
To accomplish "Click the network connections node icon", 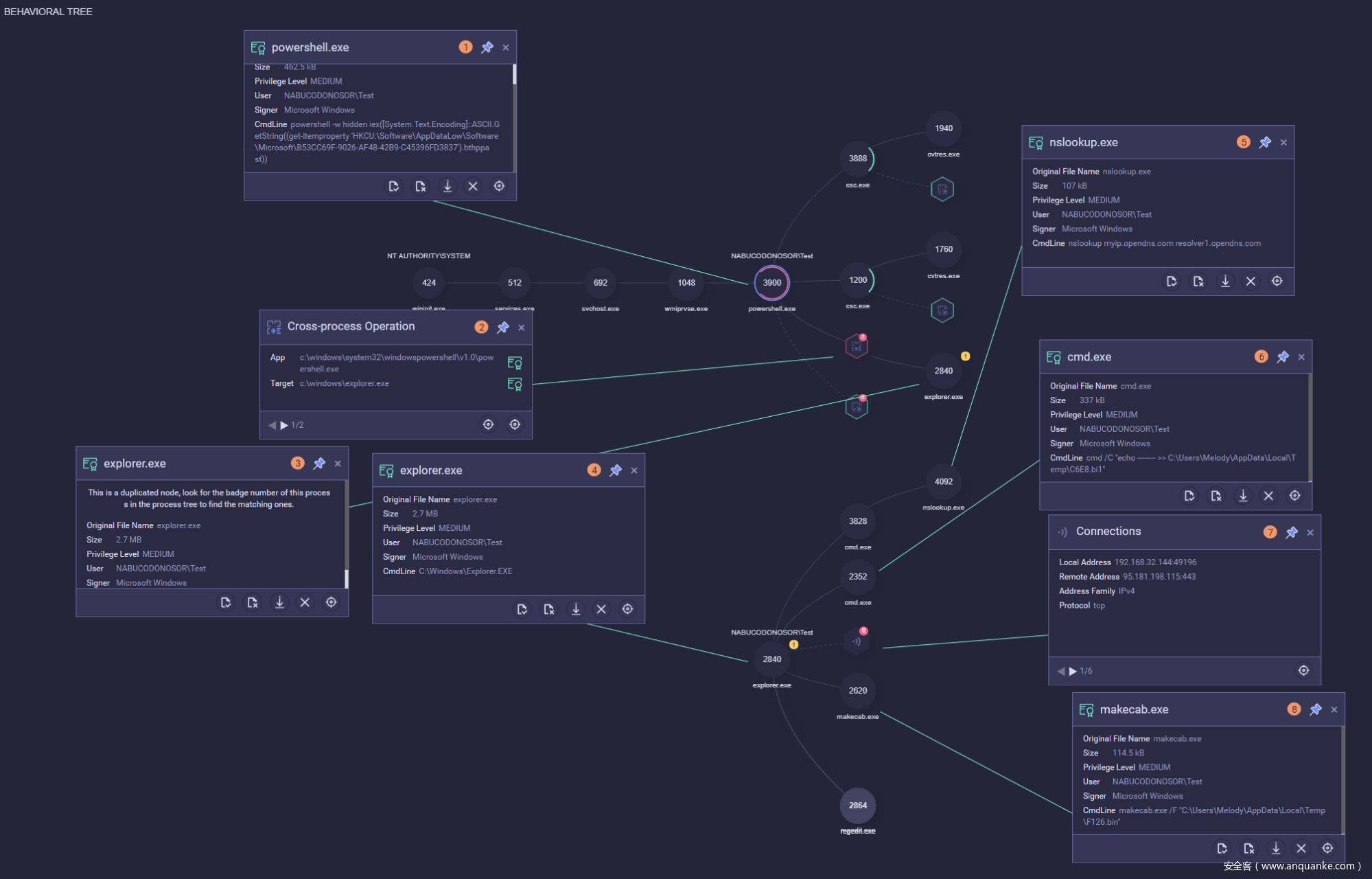I will [x=857, y=641].
